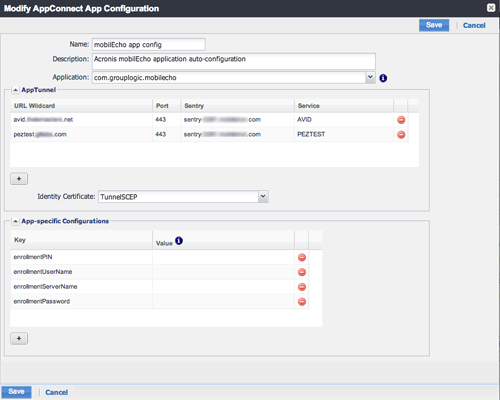
Task: Open the Identity Certificate dropdown
Action: point(263,196)
